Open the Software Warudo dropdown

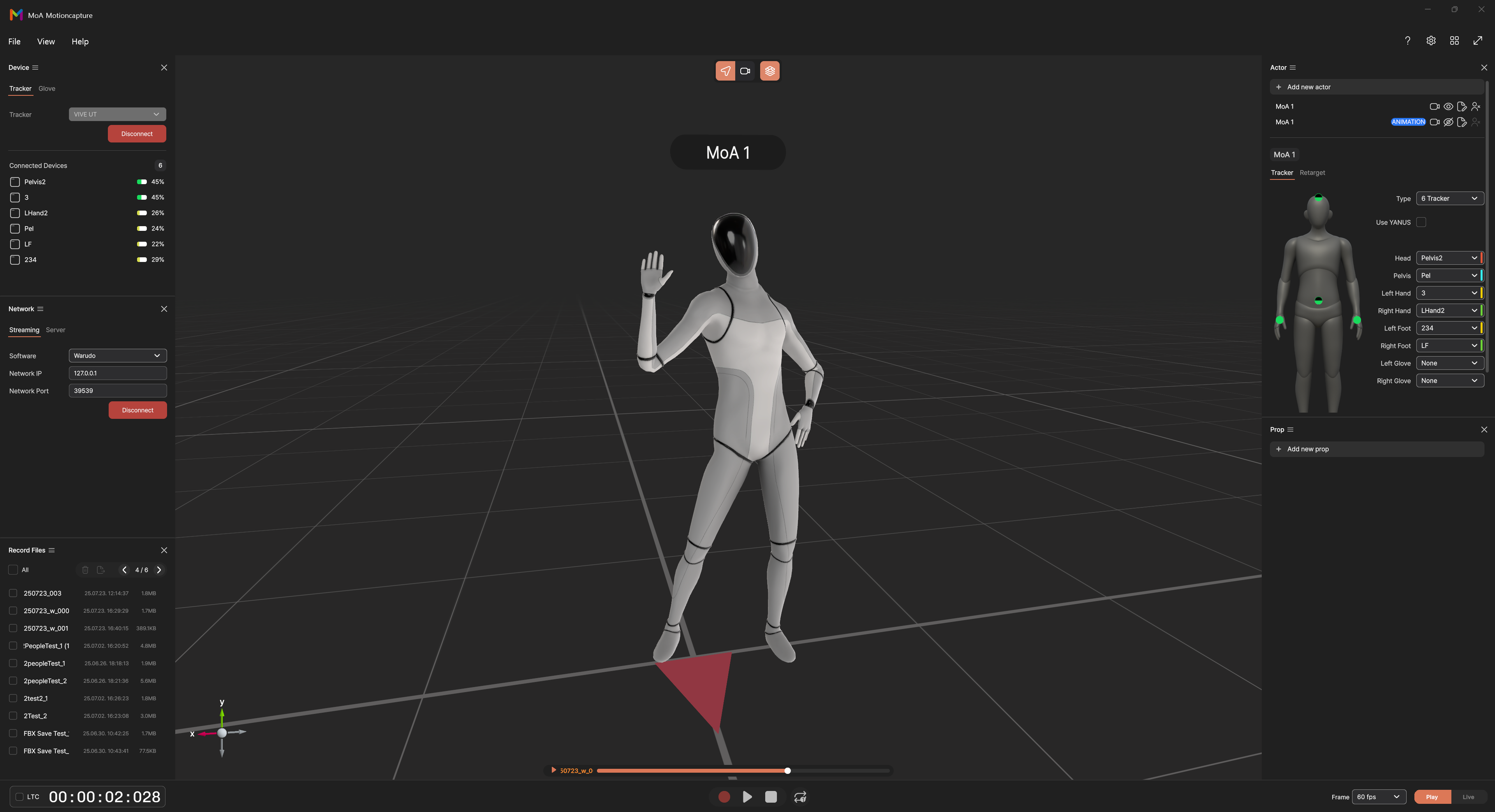tap(118, 355)
